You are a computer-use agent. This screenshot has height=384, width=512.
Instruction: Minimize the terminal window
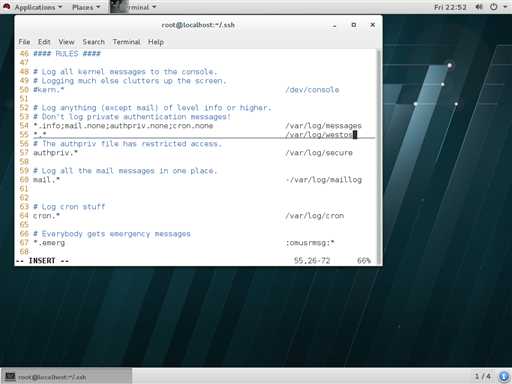pos(334,25)
